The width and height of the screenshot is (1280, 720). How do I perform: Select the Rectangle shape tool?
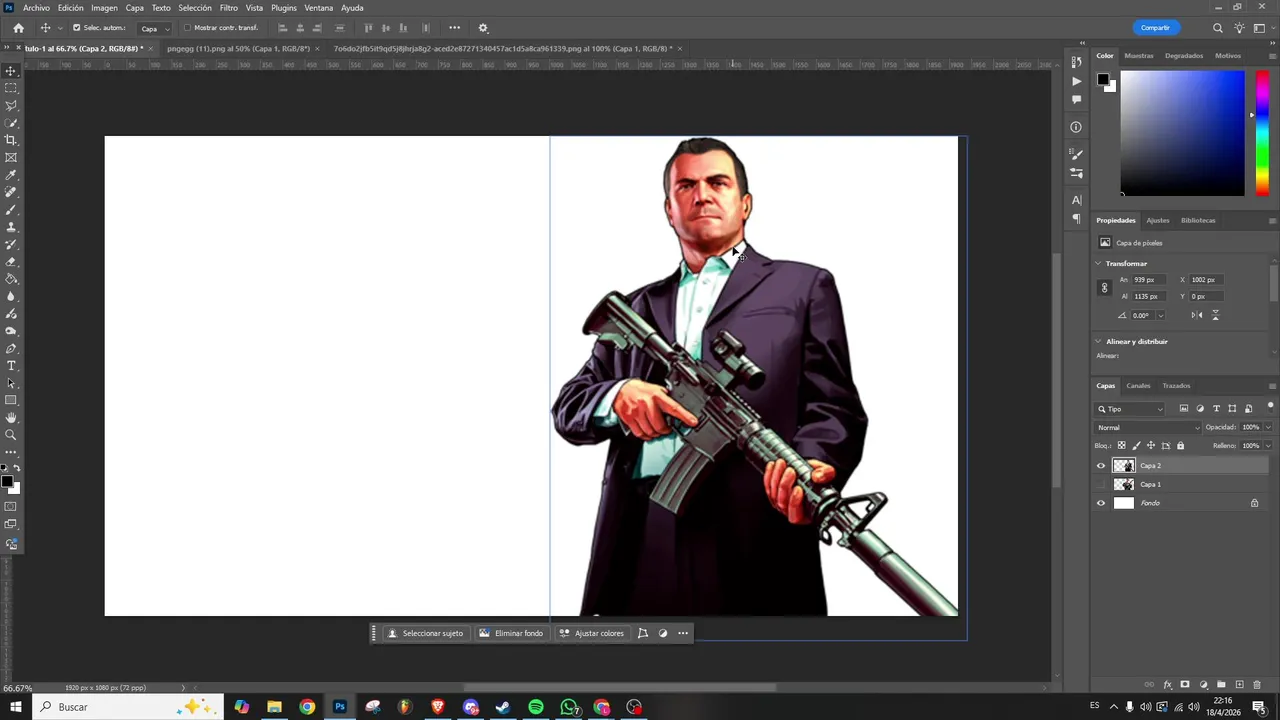pyautogui.click(x=11, y=401)
